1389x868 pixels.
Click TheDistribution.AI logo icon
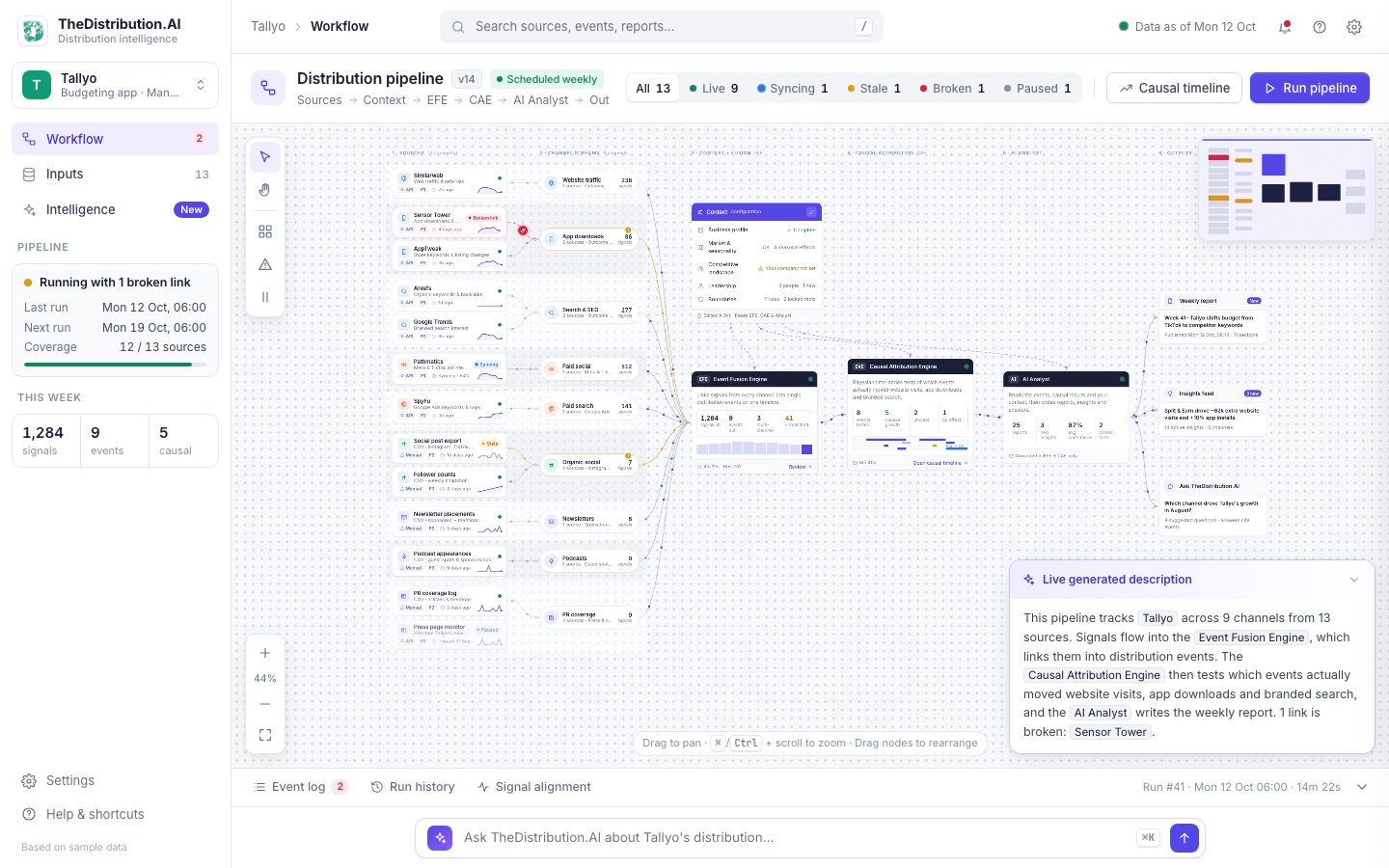tap(34, 31)
